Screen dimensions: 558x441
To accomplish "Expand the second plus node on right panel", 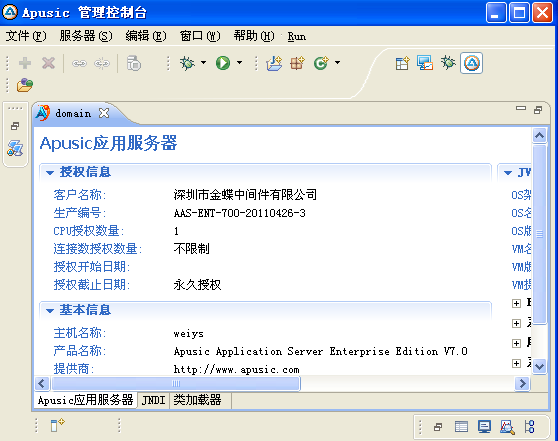I will coord(516,323).
